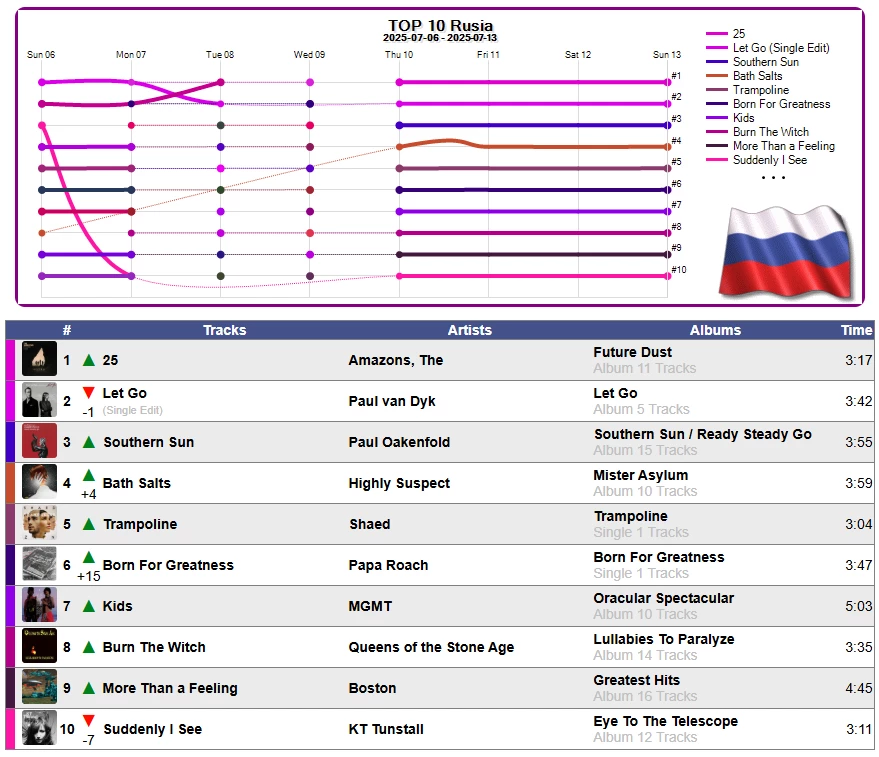Click the green up arrow beside Southern Sun
Viewport: 879px width, 757px height.
pos(89,442)
